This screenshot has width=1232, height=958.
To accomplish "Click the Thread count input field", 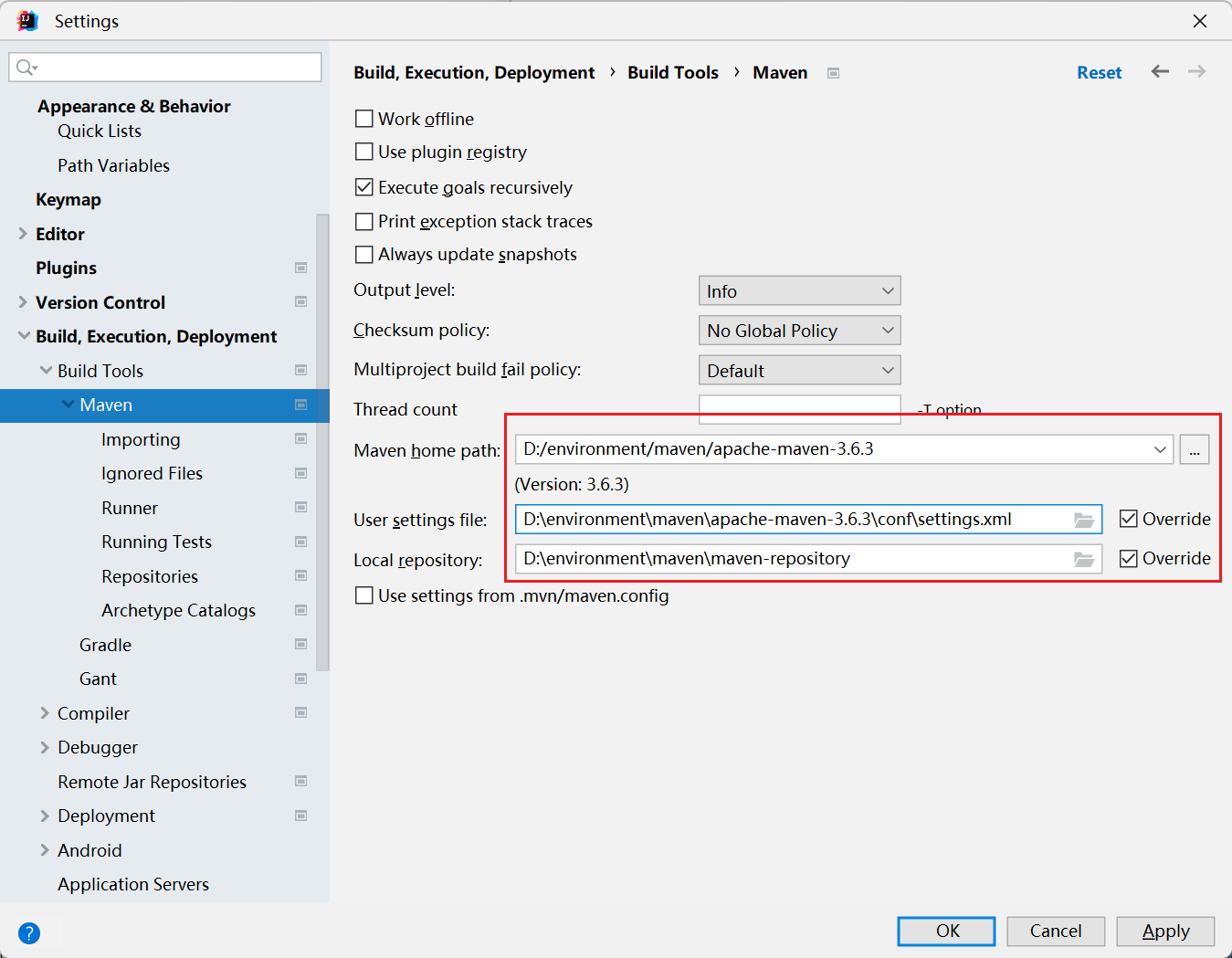I will point(800,409).
